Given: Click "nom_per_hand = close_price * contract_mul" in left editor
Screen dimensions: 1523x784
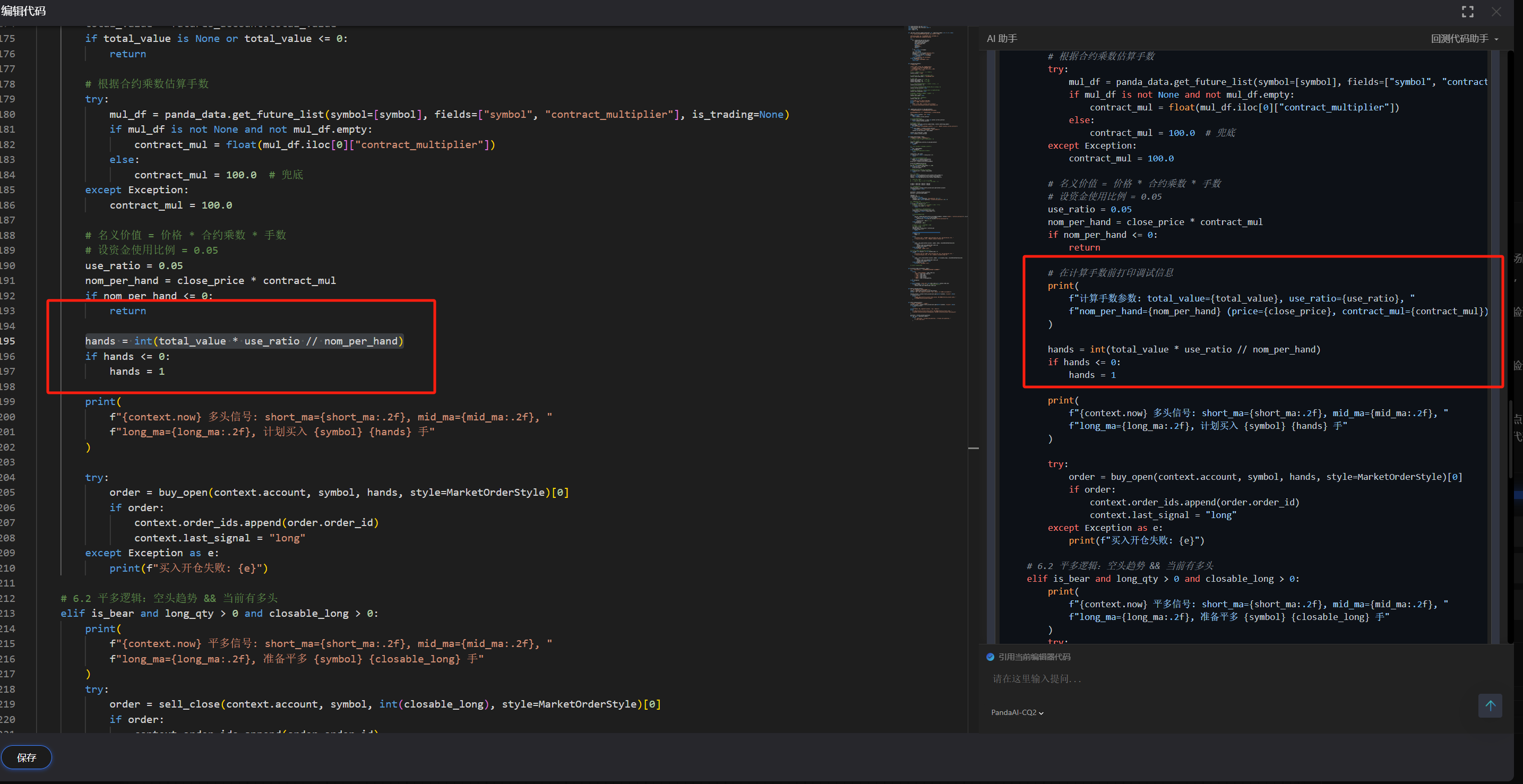Looking at the screenshot, I should coord(210,280).
